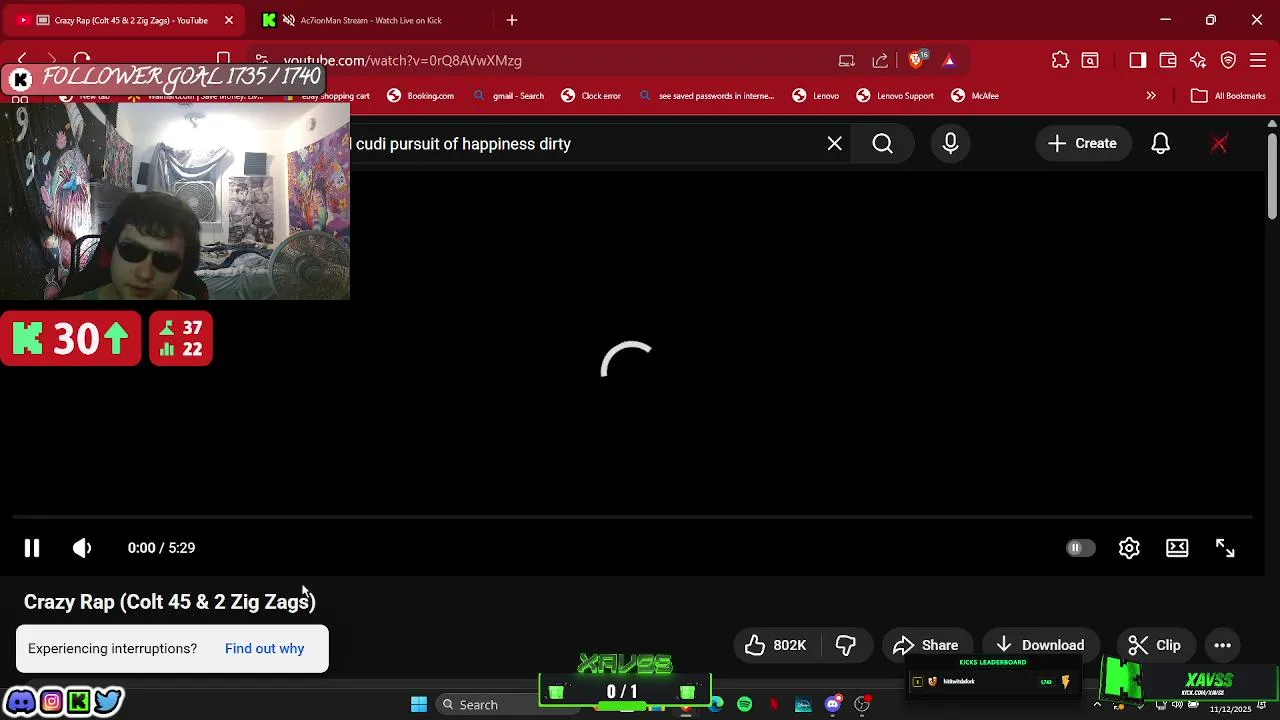Open the Brave Wallet icon
This screenshot has height=720, width=1280.
click(1167, 60)
